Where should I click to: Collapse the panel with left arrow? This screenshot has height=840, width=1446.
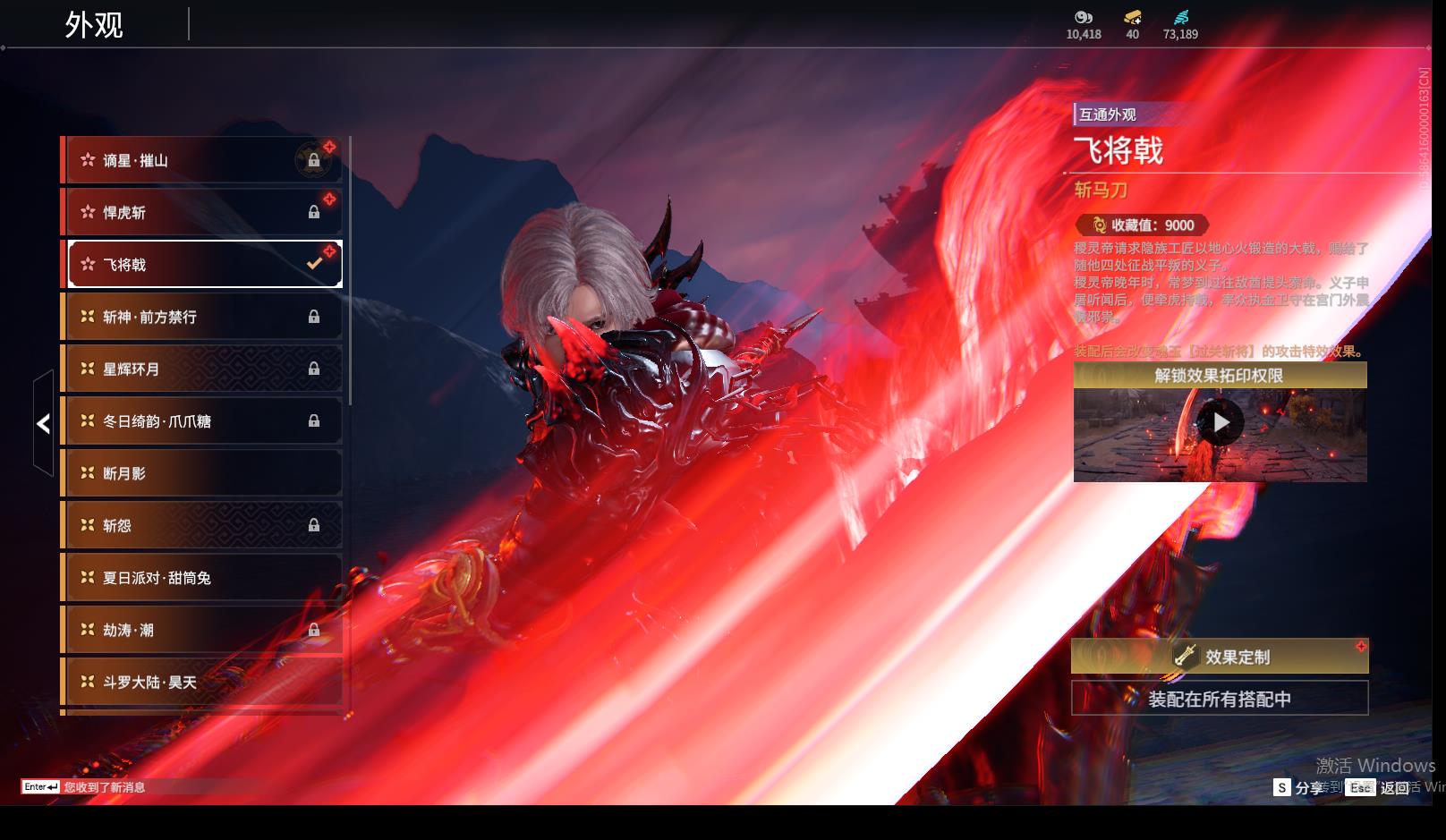tap(43, 423)
